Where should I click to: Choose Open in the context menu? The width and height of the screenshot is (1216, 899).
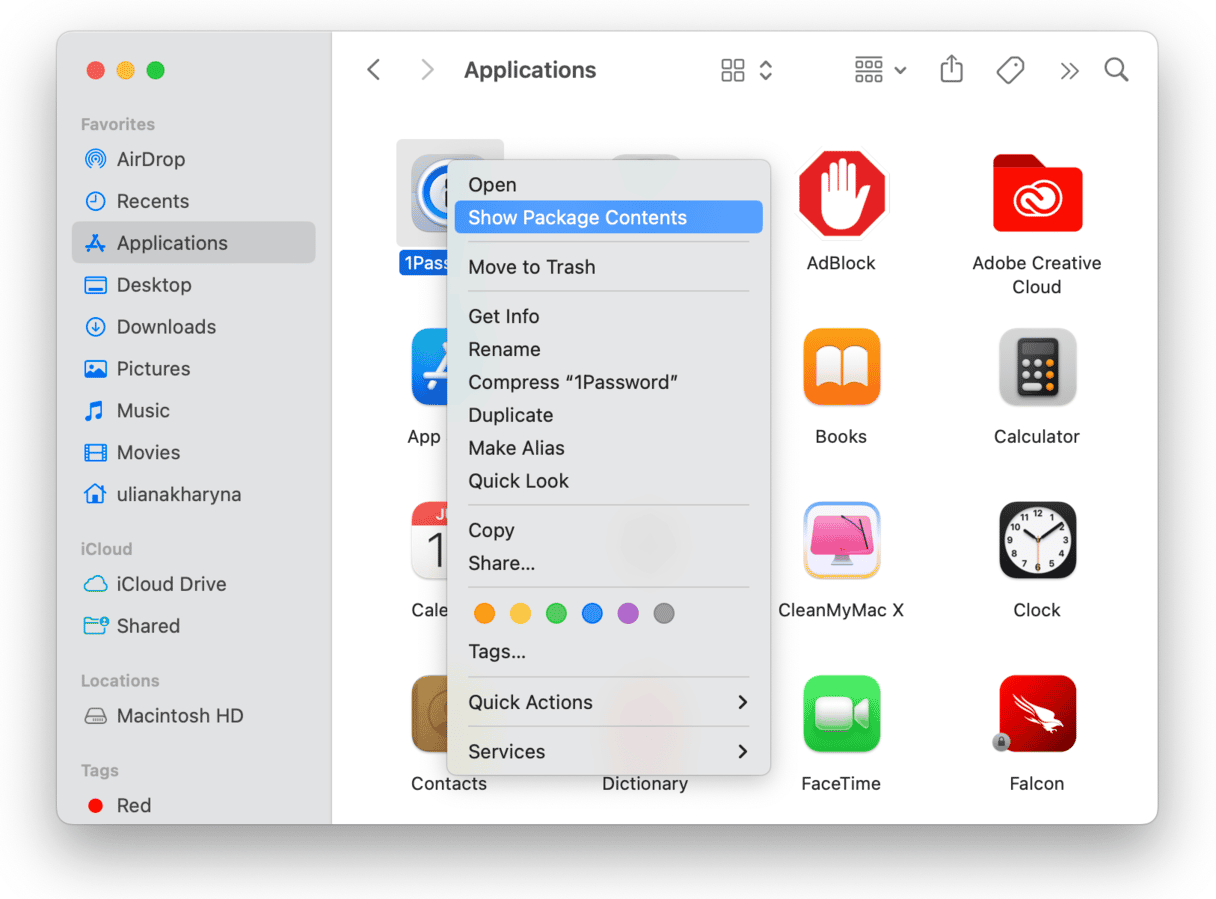pos(609,185)
